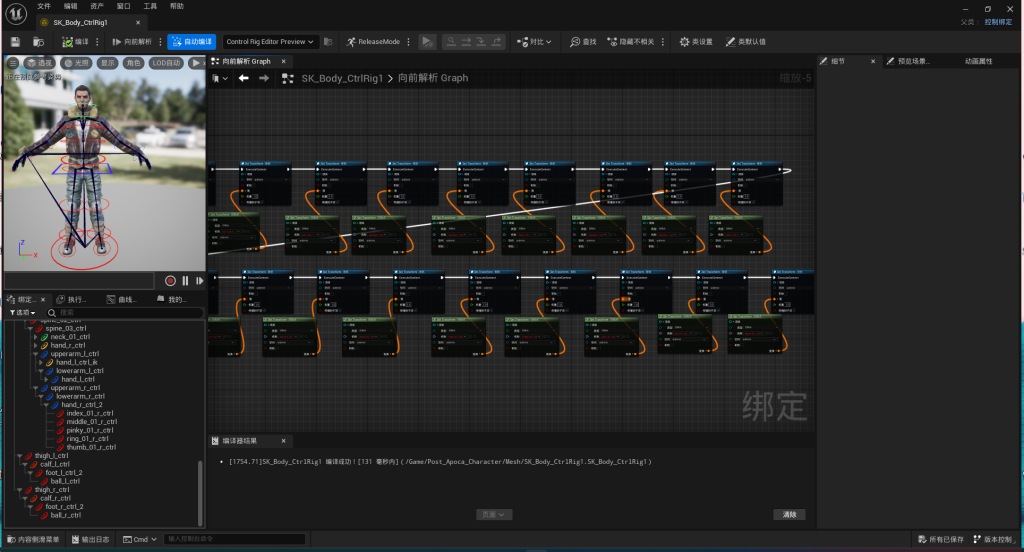Open the 内容侧滑菜单 content drawer
The width and height of the screenshot is (1024, 552).
pos(33,540)
